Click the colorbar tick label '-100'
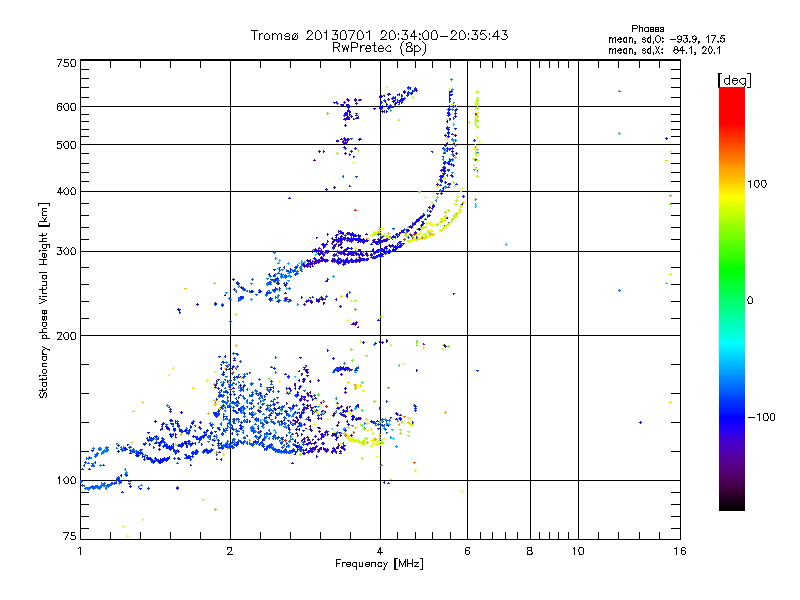The width and height of the screenshot is (800, 600). click(x=761, y=417)
